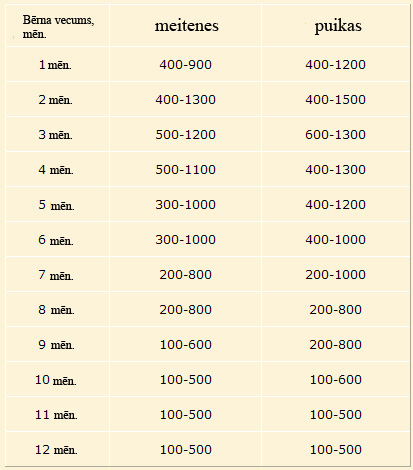Click the cell showing 400-1500

(x=336, y=100)
